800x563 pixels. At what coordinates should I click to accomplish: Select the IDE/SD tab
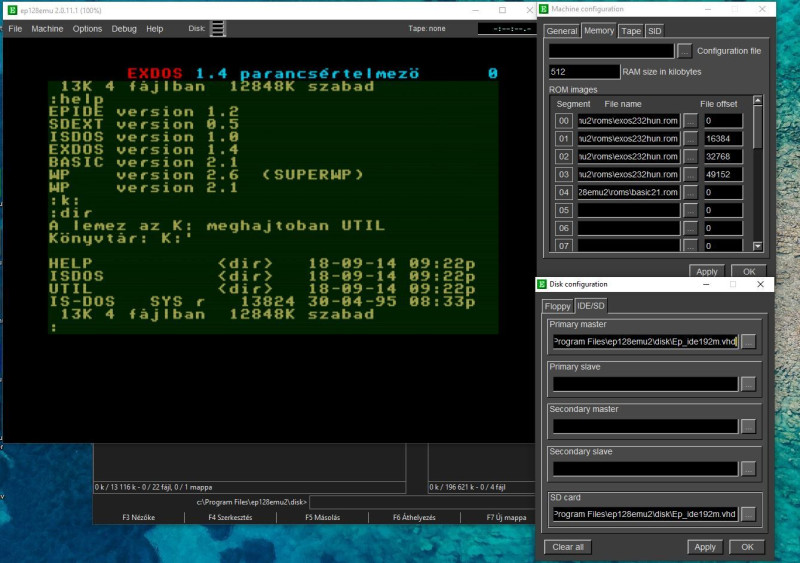591,306
